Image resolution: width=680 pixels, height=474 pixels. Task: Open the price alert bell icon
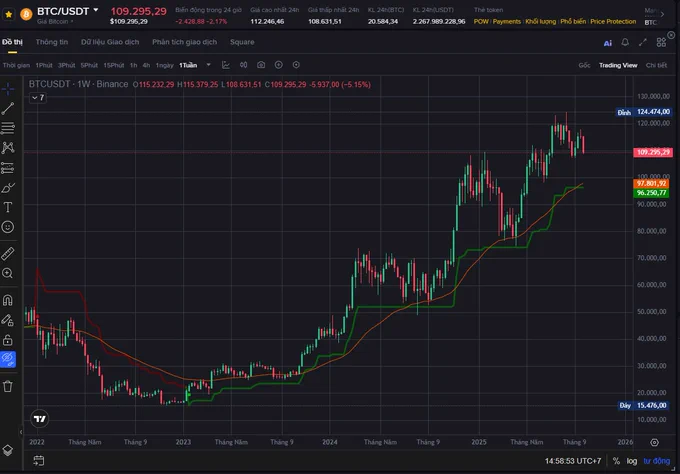(625, 42)
